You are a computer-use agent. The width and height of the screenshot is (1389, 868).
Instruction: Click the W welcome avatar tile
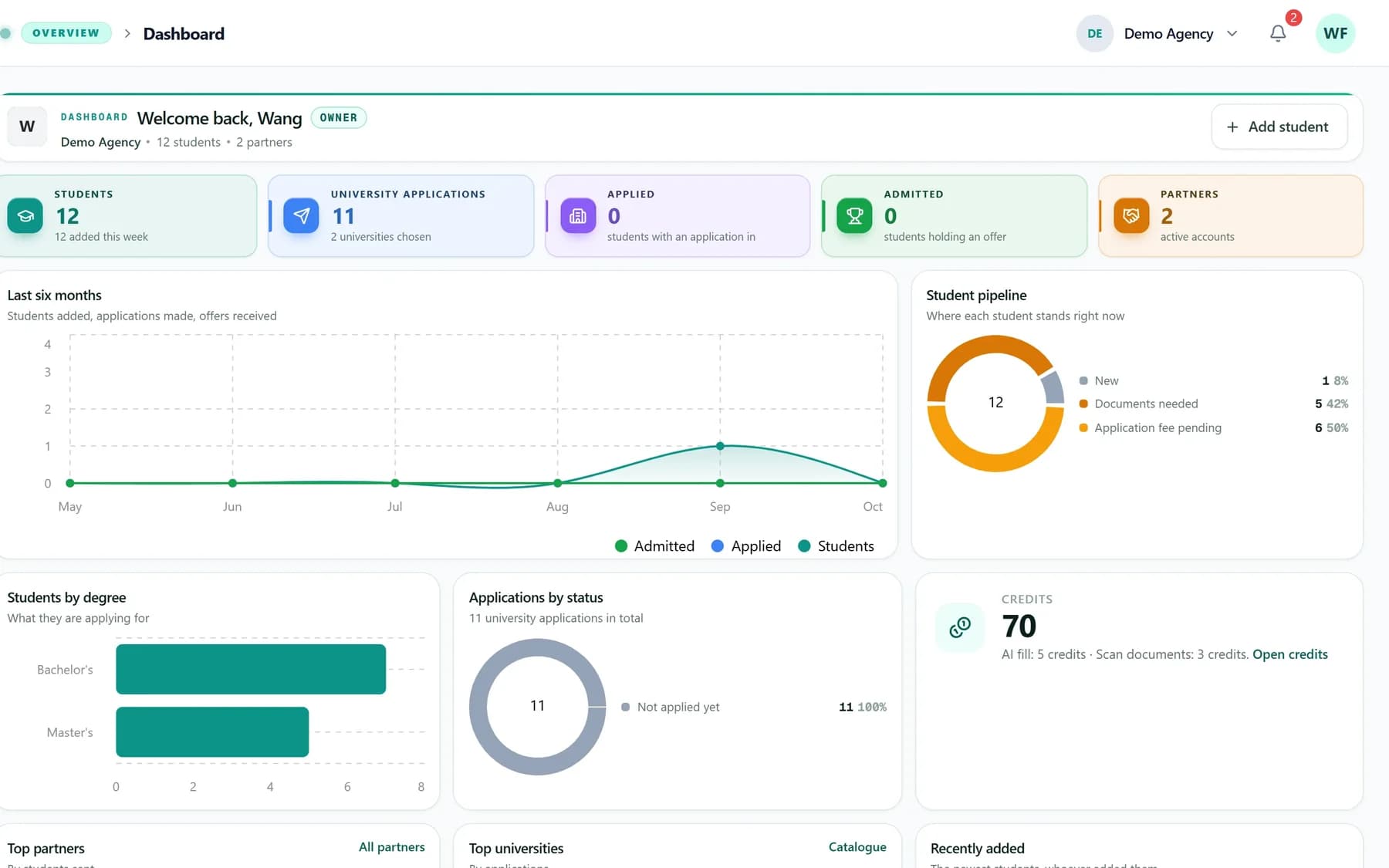click(27, 127)
